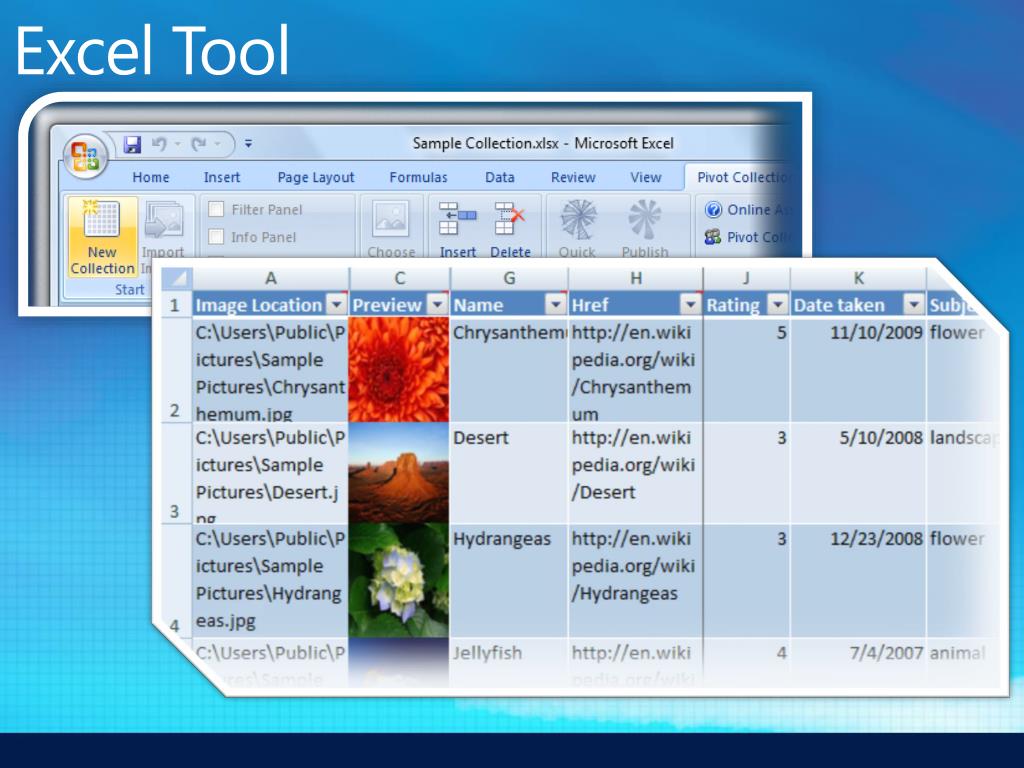
Task: Open the Review ribbon tab
Action: pyautogui.click(x=573, y=177)
